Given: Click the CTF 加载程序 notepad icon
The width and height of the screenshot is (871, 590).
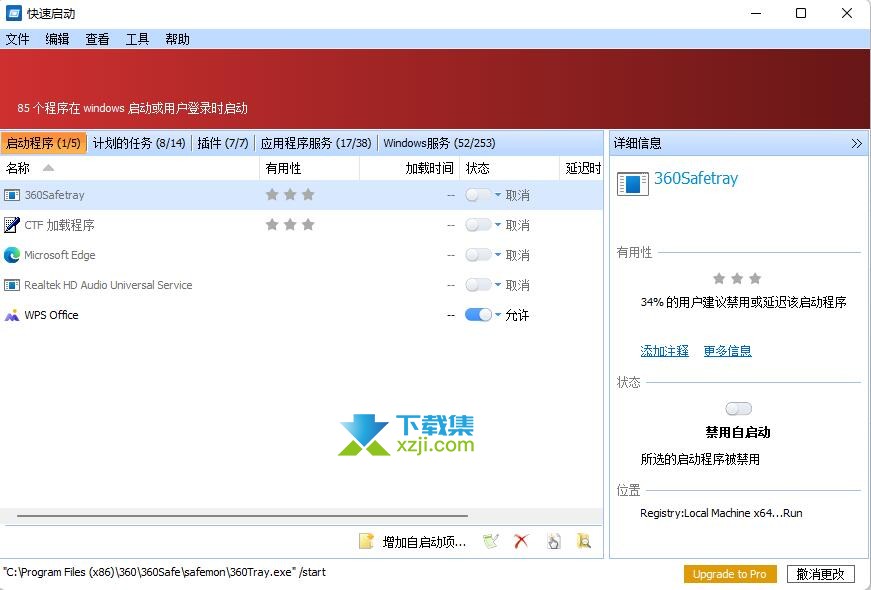Looking at the screenshot, I should [12, 225].
